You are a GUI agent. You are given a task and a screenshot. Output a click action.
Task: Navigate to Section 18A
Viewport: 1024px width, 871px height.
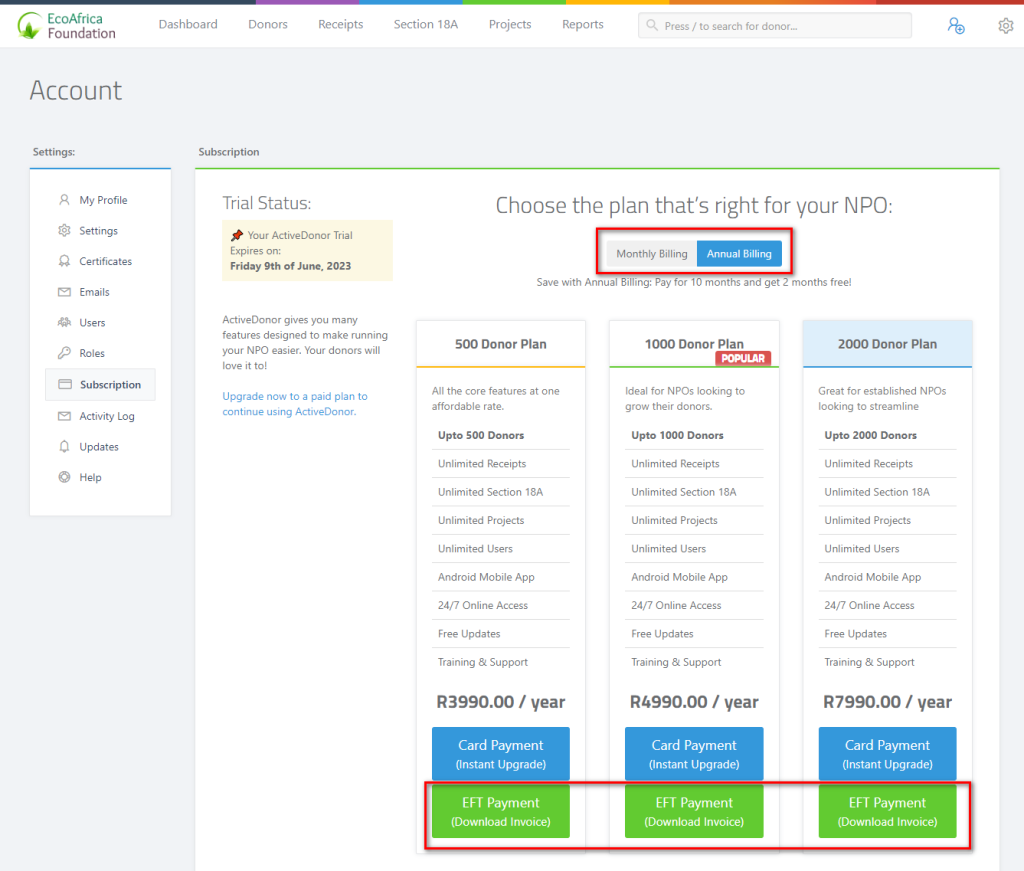coord(426,24)
